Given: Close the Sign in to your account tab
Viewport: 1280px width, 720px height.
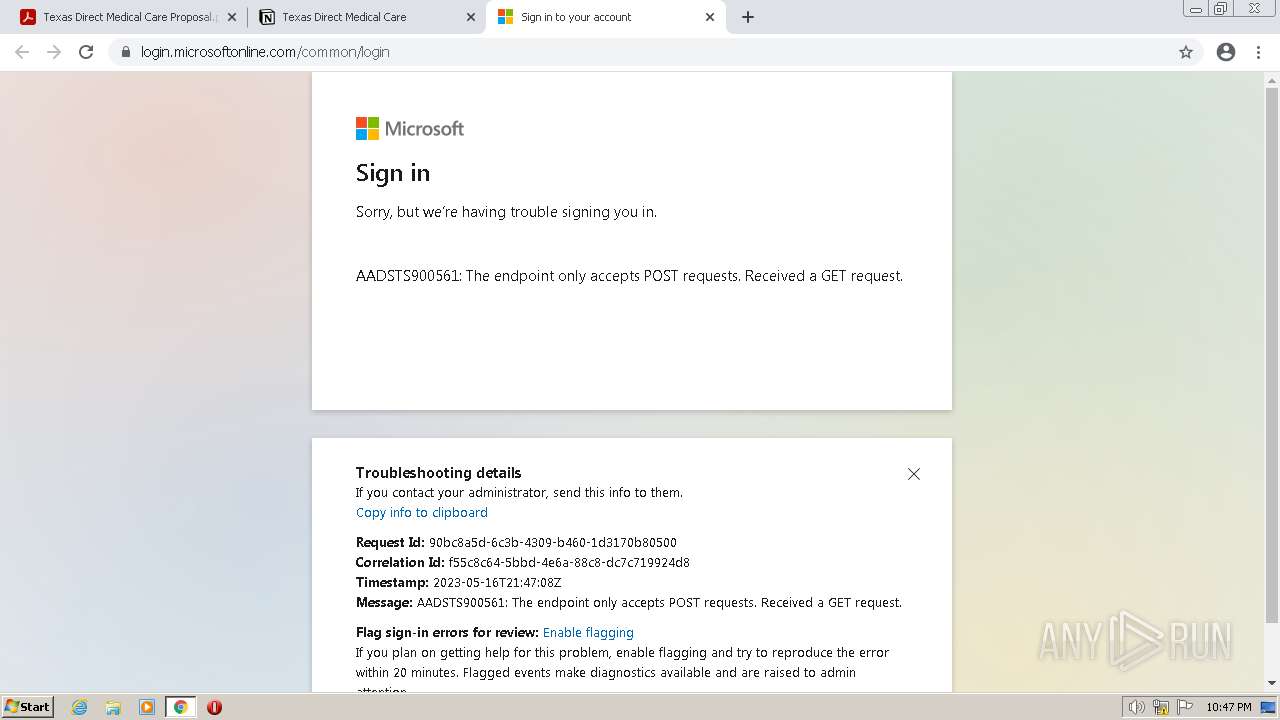Looking at the screenshot, I should point(710,17).
